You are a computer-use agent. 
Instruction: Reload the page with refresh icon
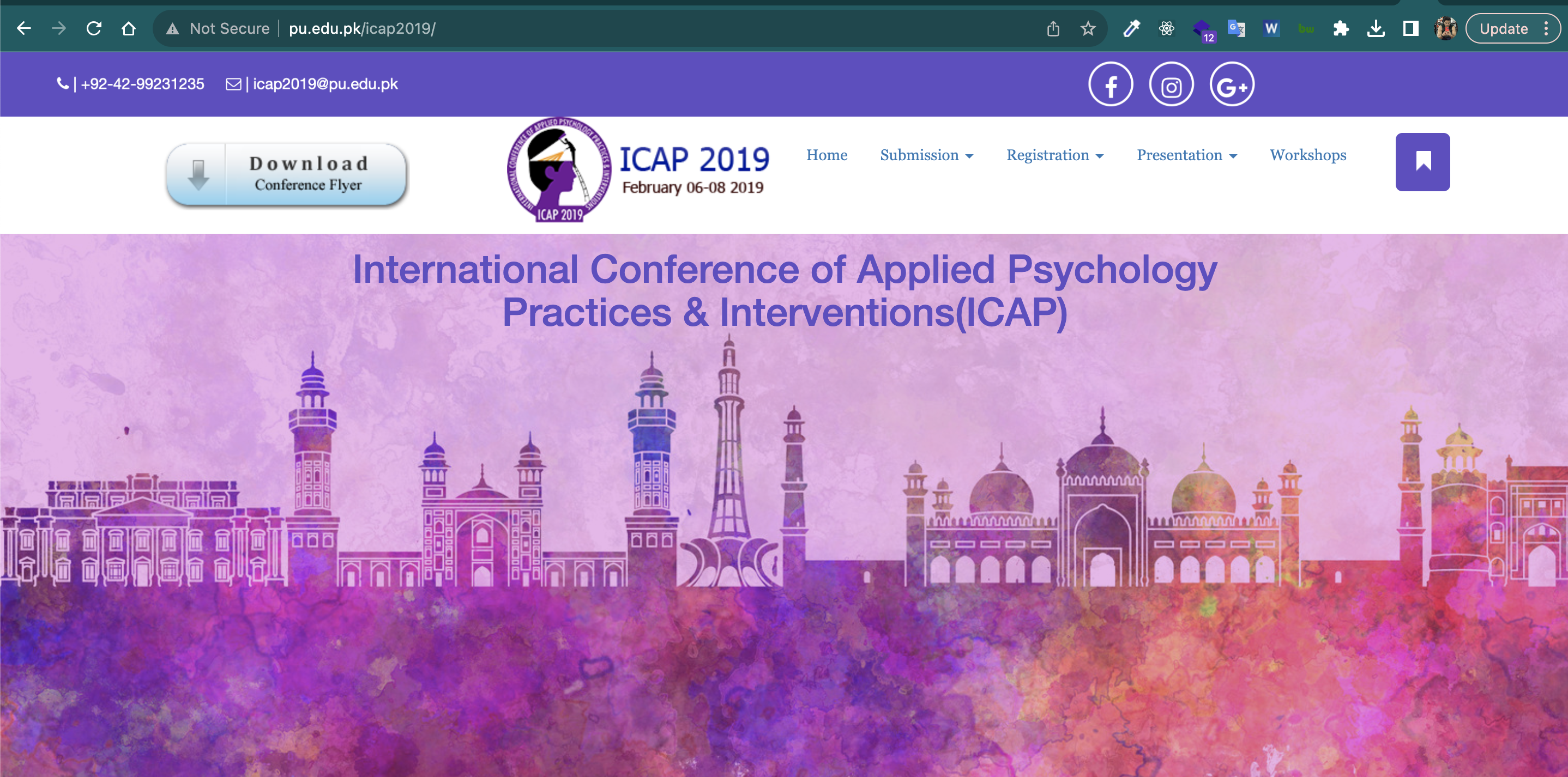coord(94,28)
